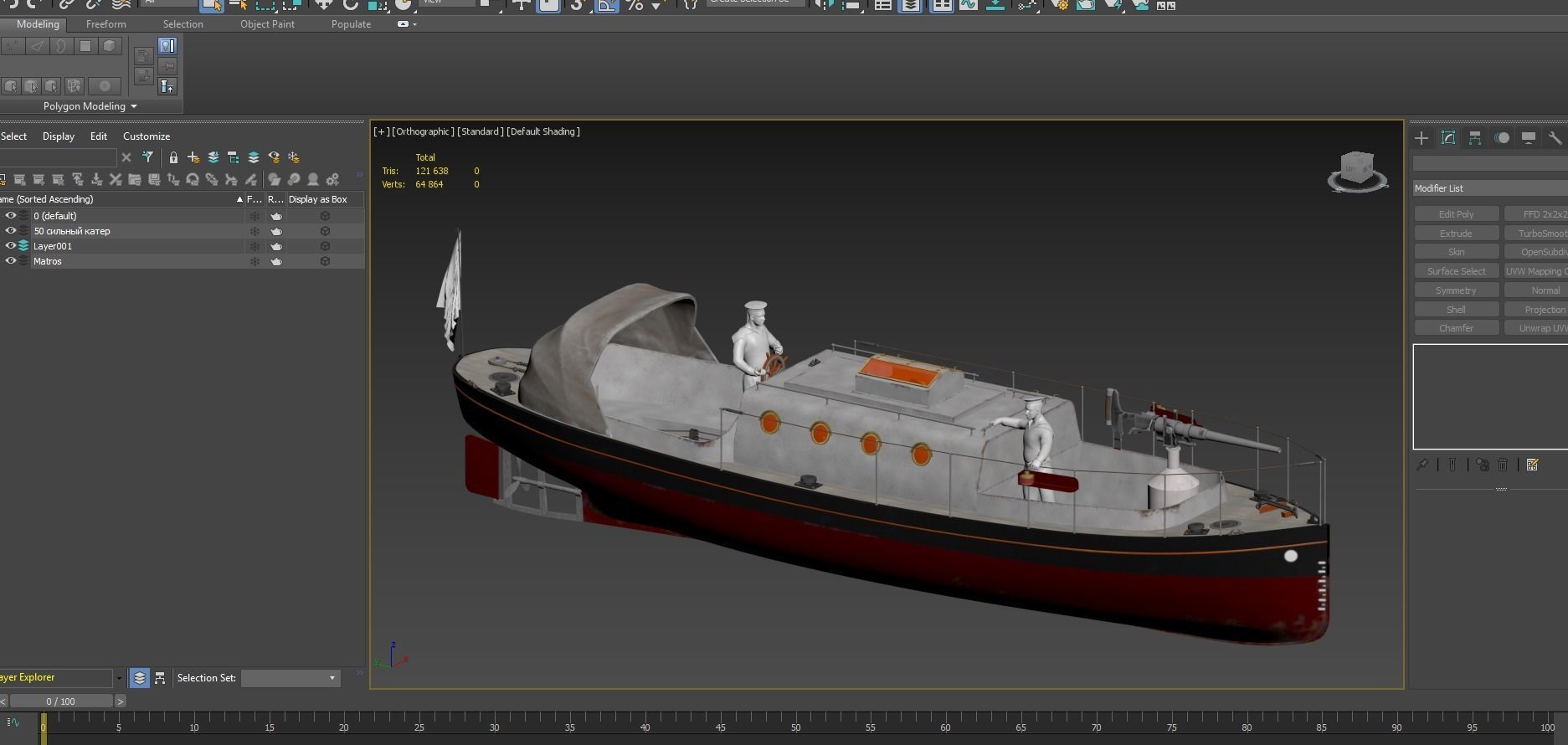Toggle Display as Box for Matros
This screenshot has width=1568, height=745.
coord(325,261)
